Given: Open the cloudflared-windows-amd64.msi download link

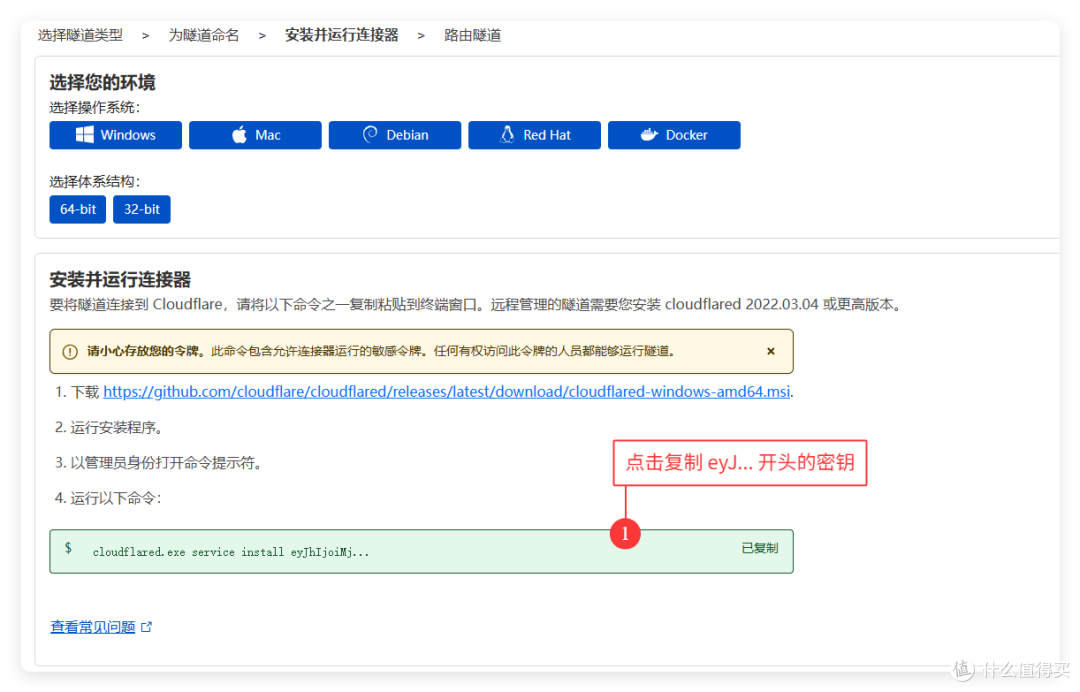Looking at the screenshot, I should click(446, 392).
